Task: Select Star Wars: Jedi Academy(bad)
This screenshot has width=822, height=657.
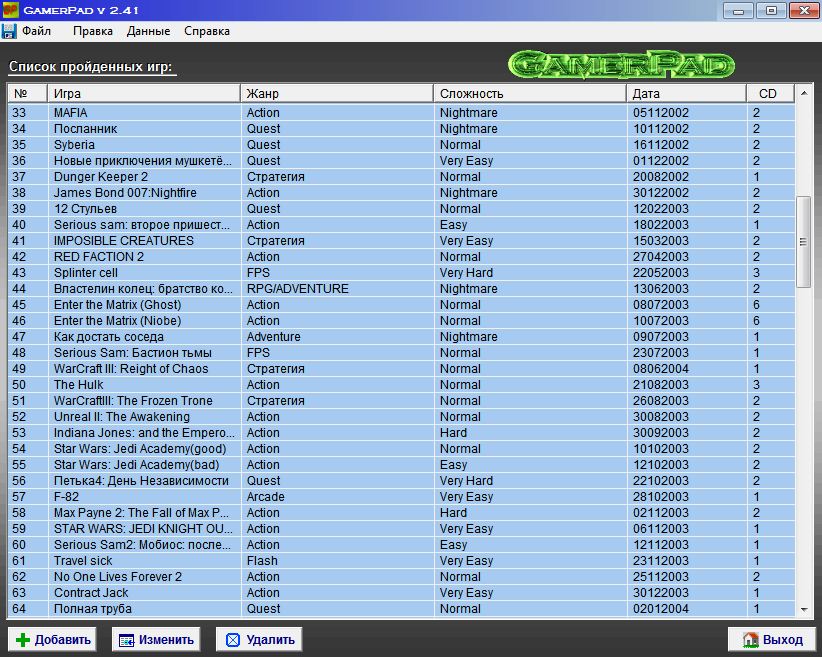Action: click(402, 465)
